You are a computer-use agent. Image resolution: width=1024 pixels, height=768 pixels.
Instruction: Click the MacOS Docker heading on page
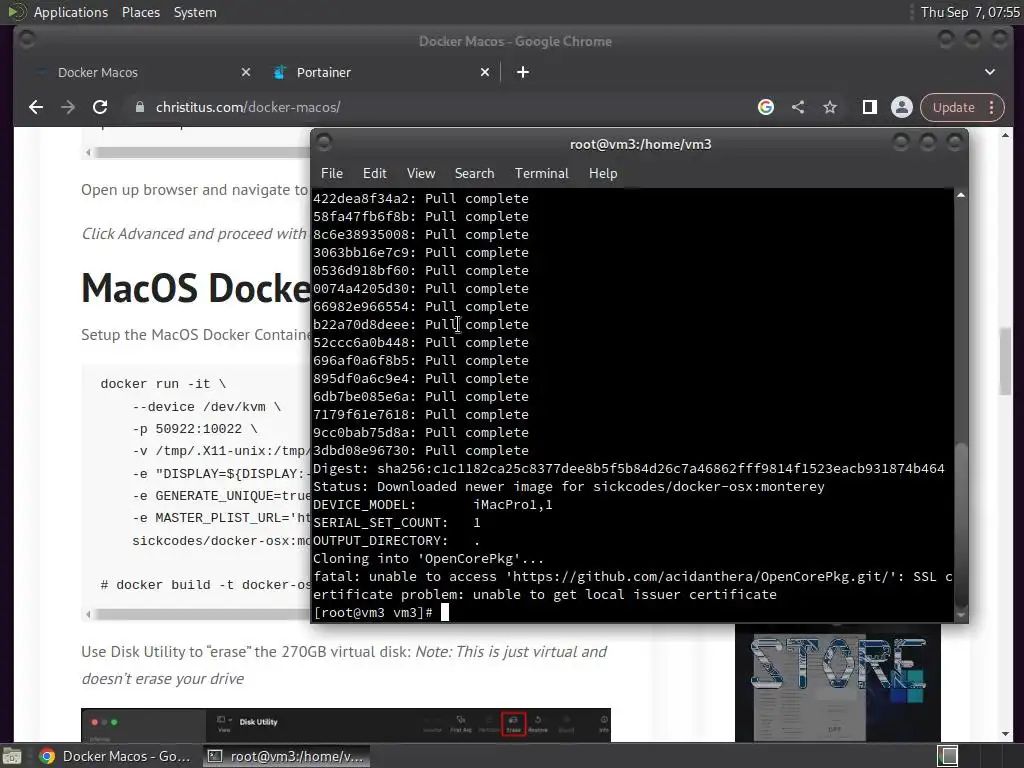195,288
